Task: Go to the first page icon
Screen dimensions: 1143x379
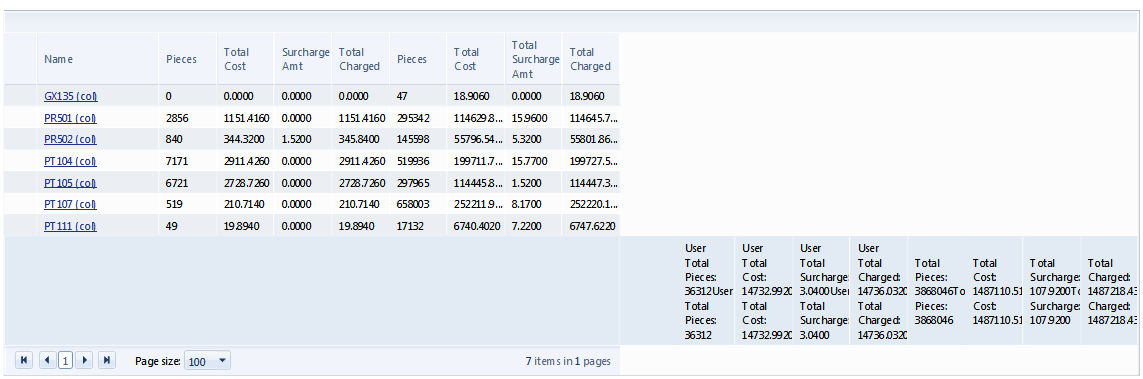Action: (24, 360)
